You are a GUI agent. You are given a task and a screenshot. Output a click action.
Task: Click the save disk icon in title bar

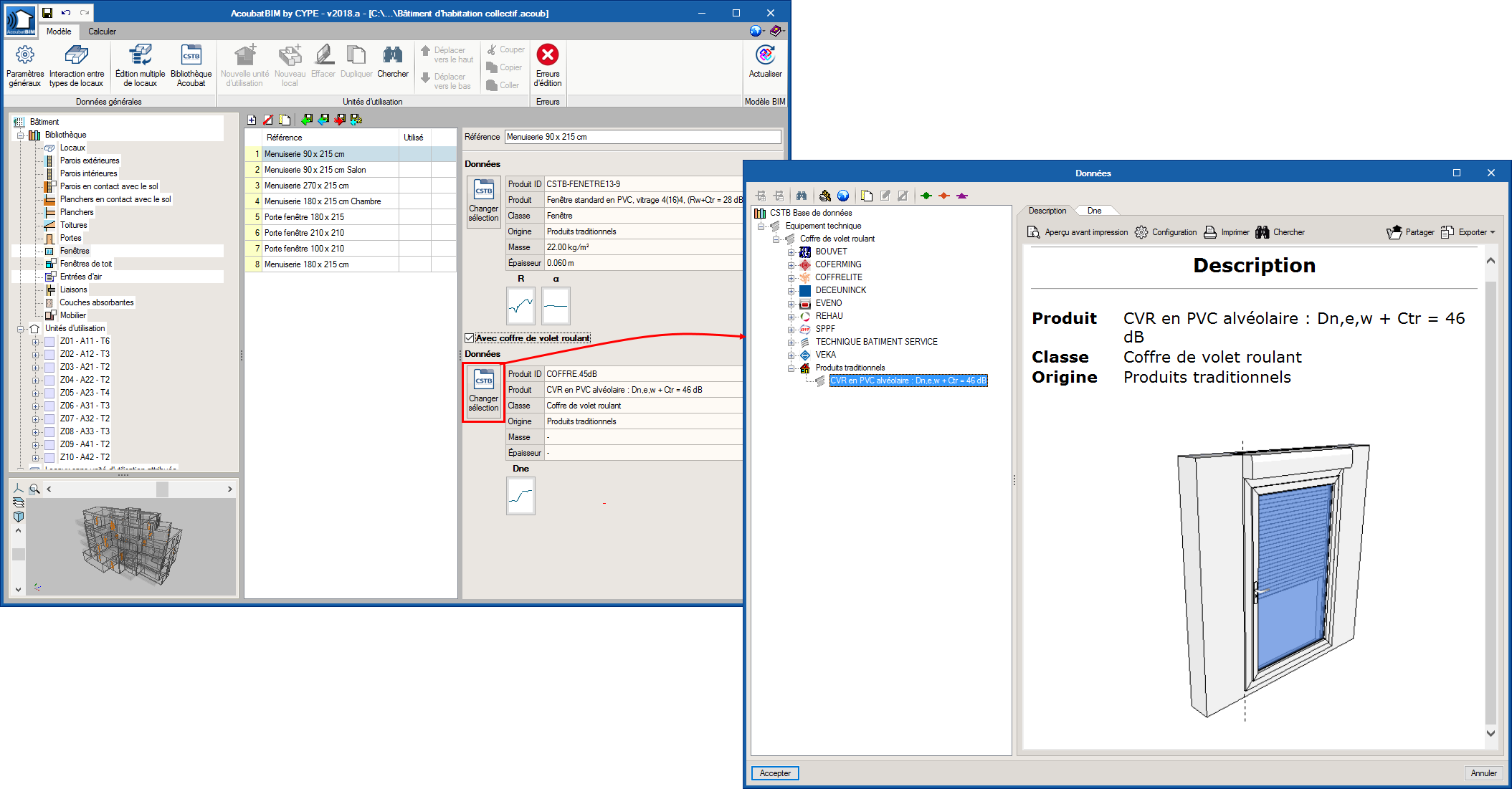[47, 13]
